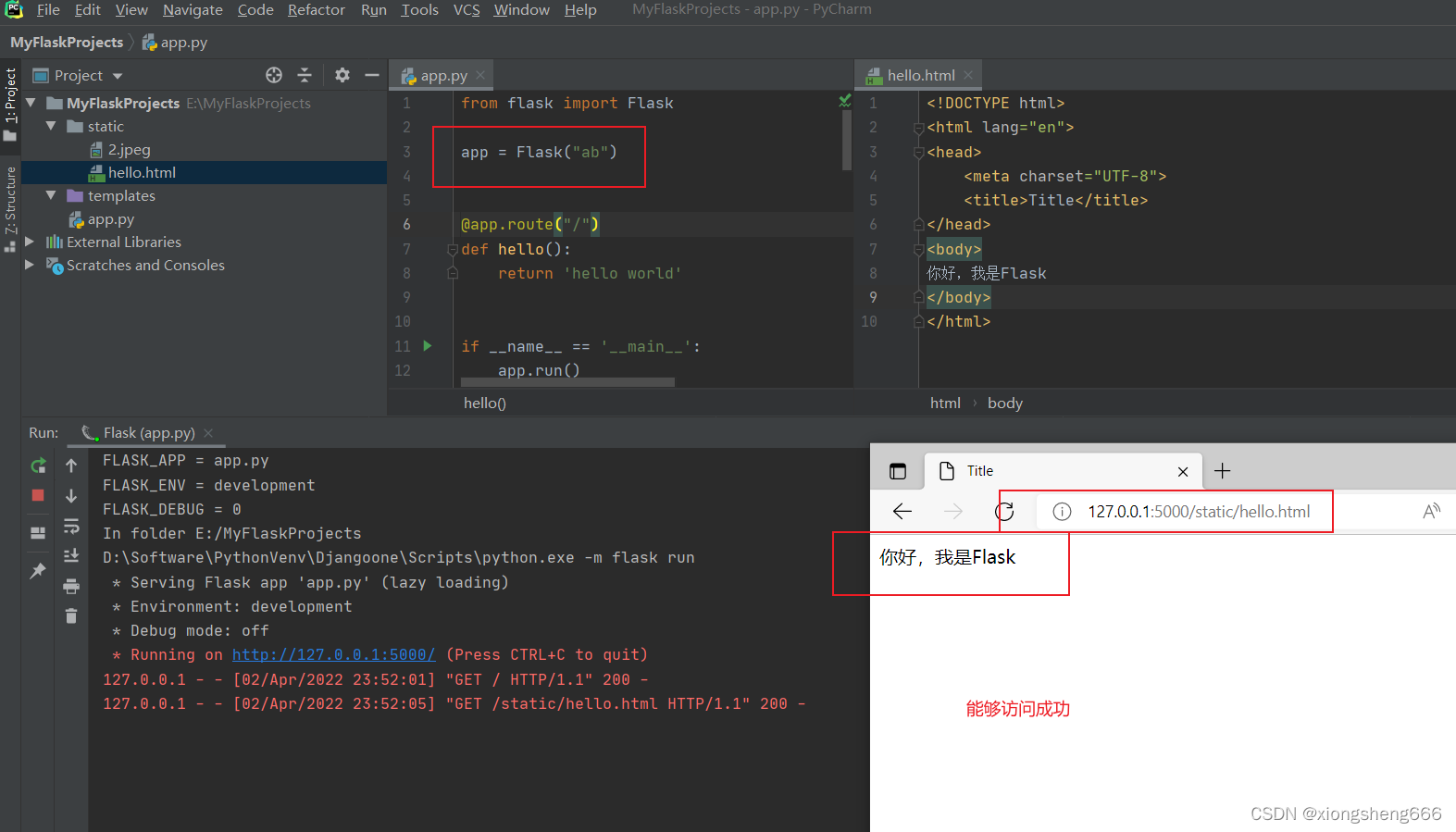The height and width of the screenshot is (832, 1456).
Task: Open the 1: Project side tool window
Action: pyautogui.click(x=10, y=104)
